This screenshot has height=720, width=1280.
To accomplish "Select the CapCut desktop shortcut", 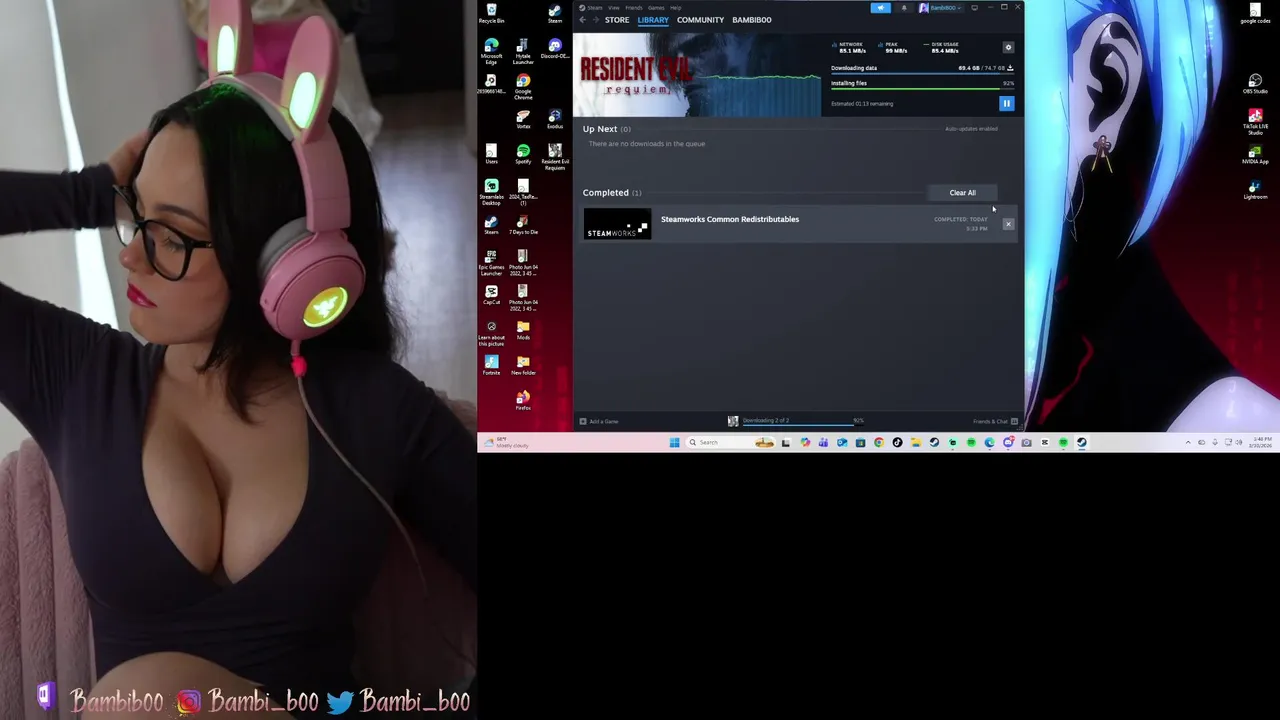I will 491,296.
